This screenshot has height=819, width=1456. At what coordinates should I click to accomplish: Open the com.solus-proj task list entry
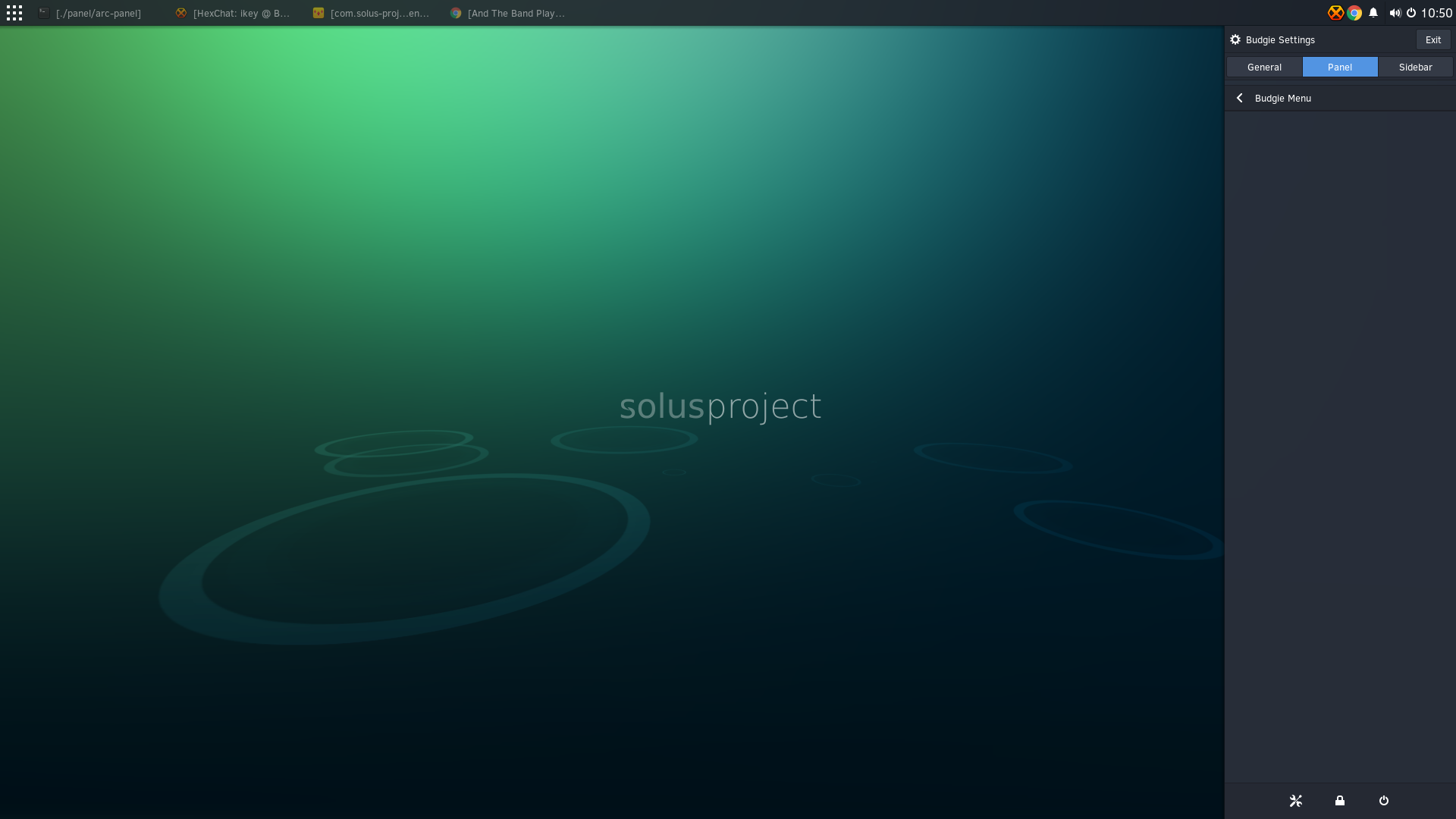[x=371, y=13]
